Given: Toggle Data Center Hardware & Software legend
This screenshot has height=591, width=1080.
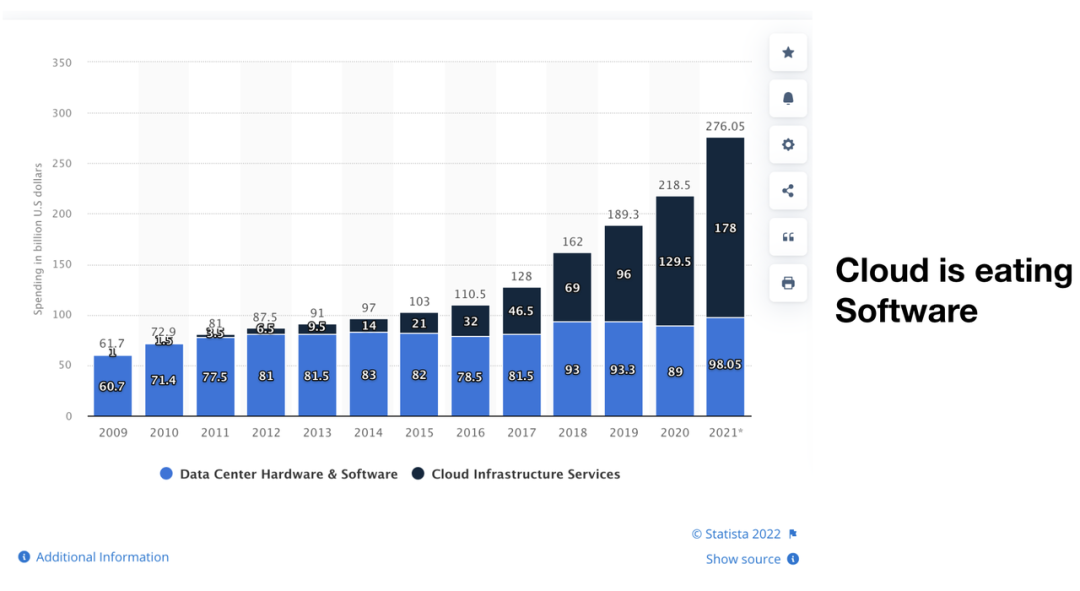Looking at the screenshot, I should (x=288, y=474).
